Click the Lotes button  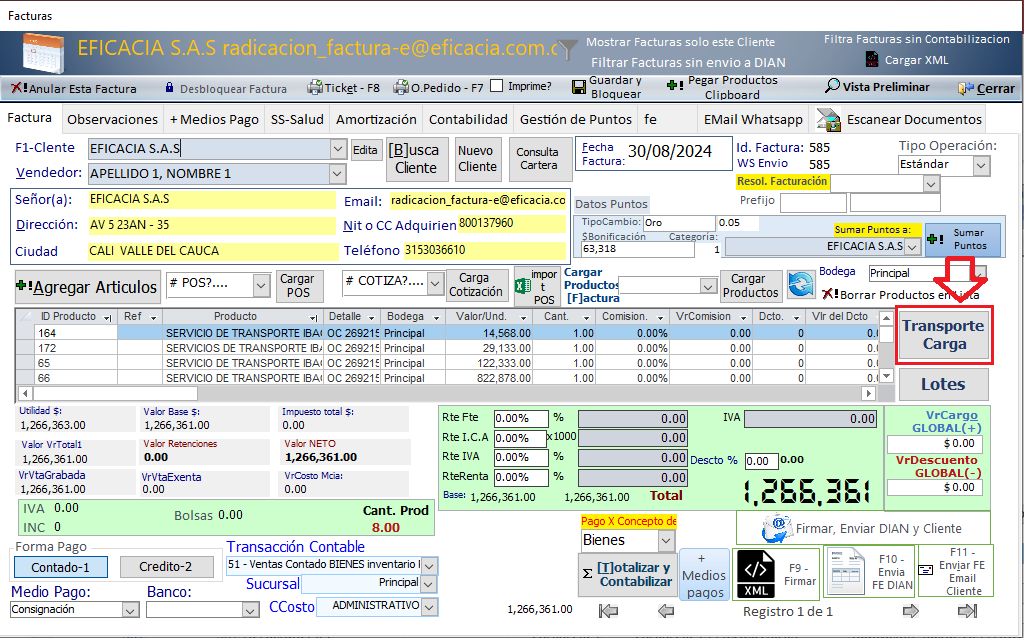click(943, 385)
